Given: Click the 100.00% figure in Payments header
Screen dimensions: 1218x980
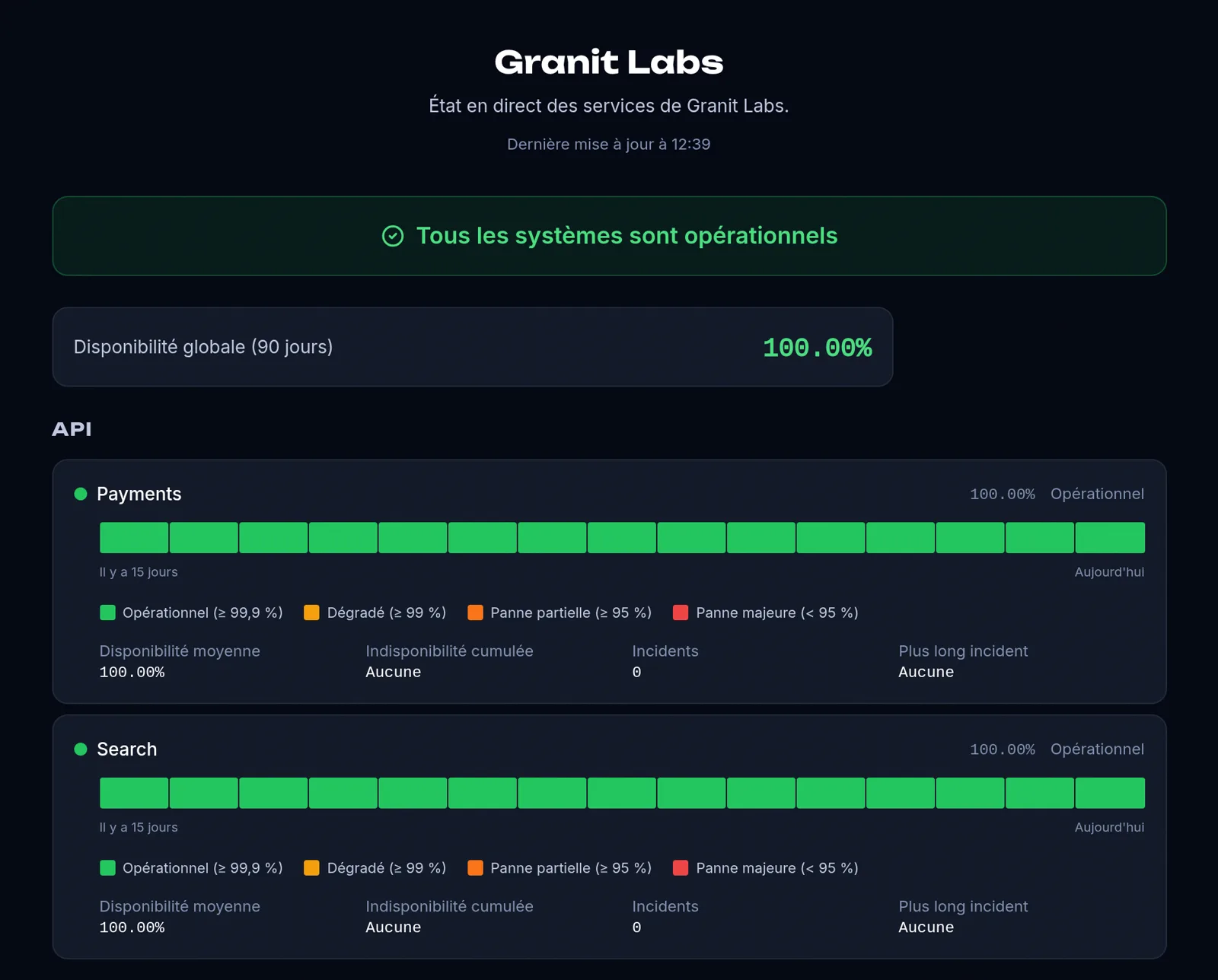Looking at the screenshot, I should [1003, 494].
